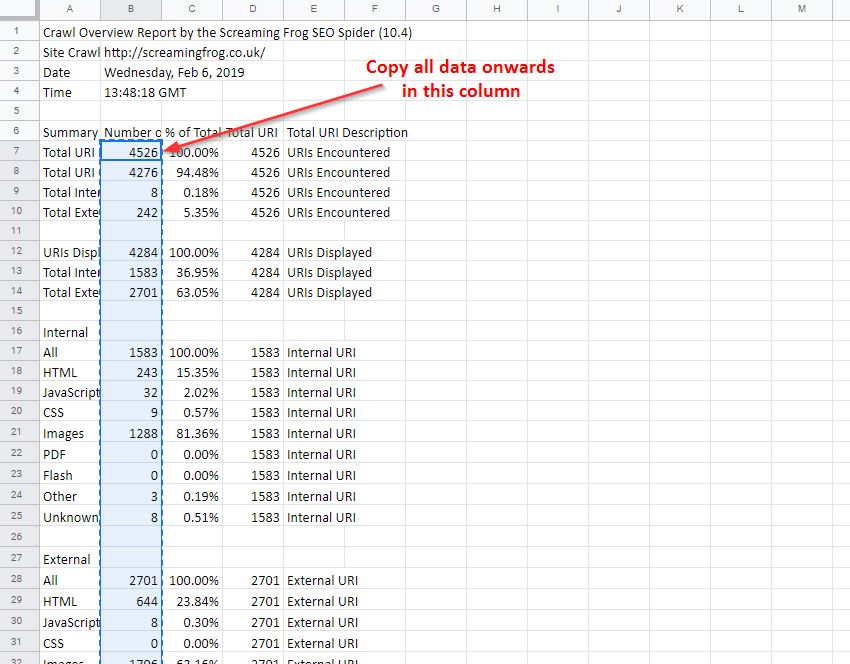The height and width of the screenshot is (664, 850).
Task: Select the 'Total URI Description' header cell
Action: [x=347, y=132]
